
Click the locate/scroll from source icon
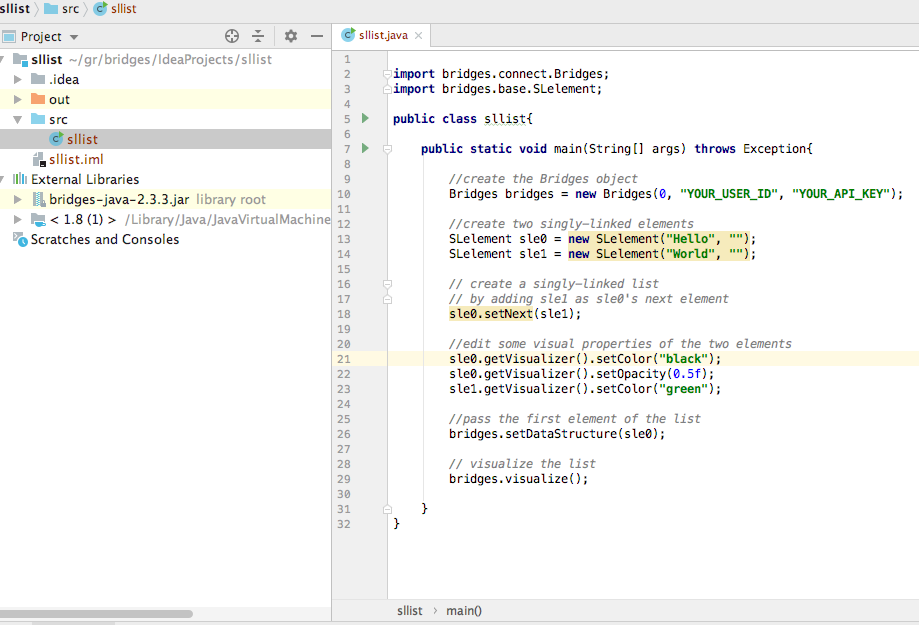232,36
